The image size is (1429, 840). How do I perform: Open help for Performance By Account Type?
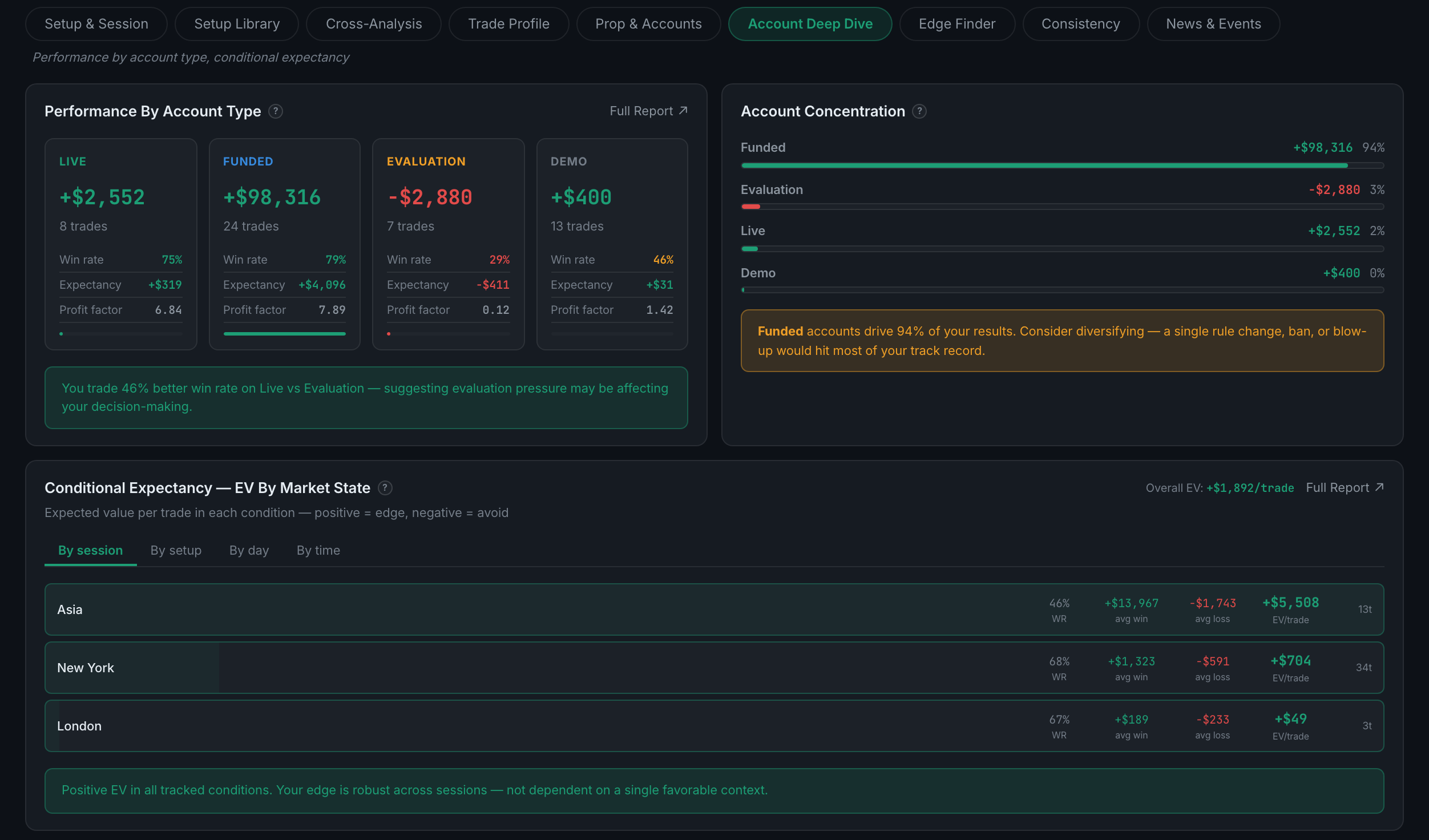pyautogui.click(x=276, y=111)
